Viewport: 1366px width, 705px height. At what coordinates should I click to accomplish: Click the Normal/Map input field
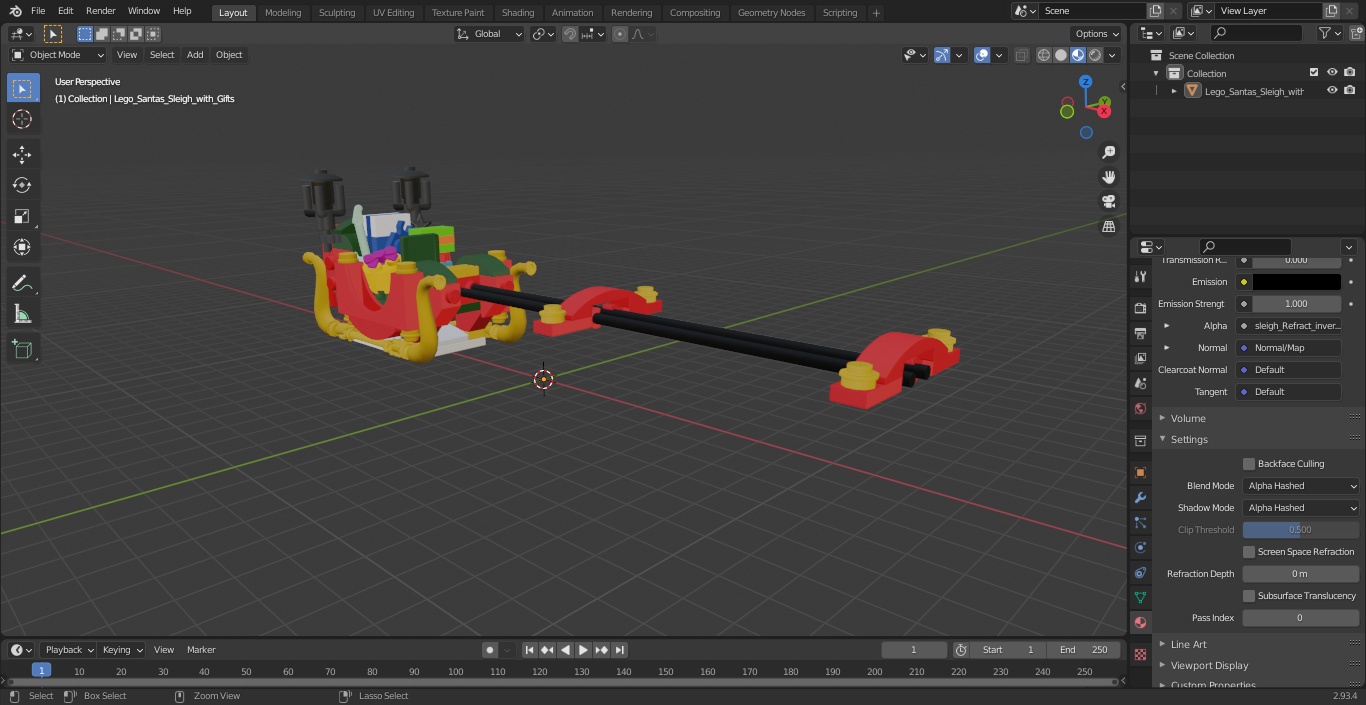1289,348
